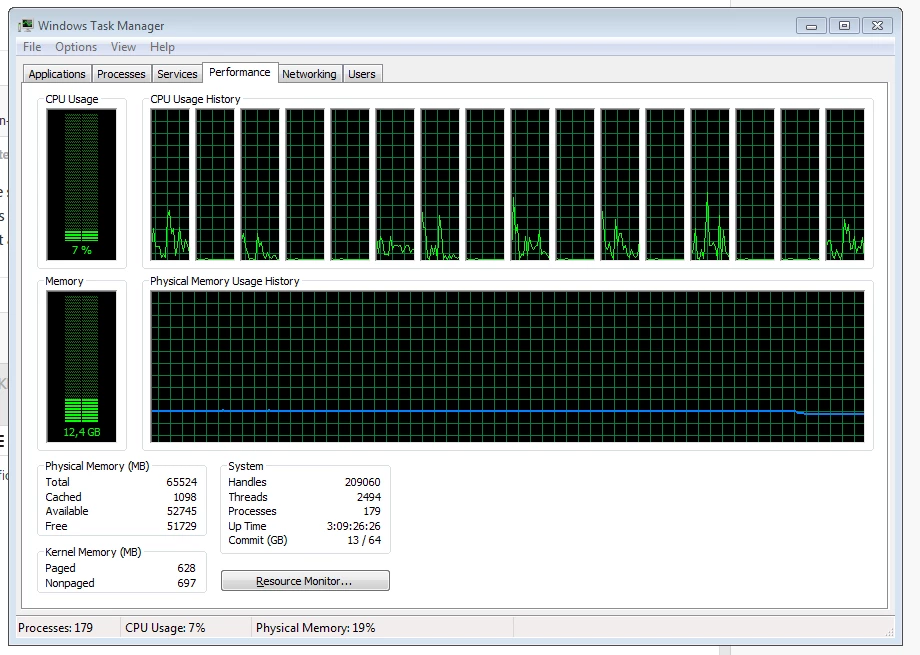Switch to the Networking tab
Screen dimensions: 920x655
tap(309, 74)
